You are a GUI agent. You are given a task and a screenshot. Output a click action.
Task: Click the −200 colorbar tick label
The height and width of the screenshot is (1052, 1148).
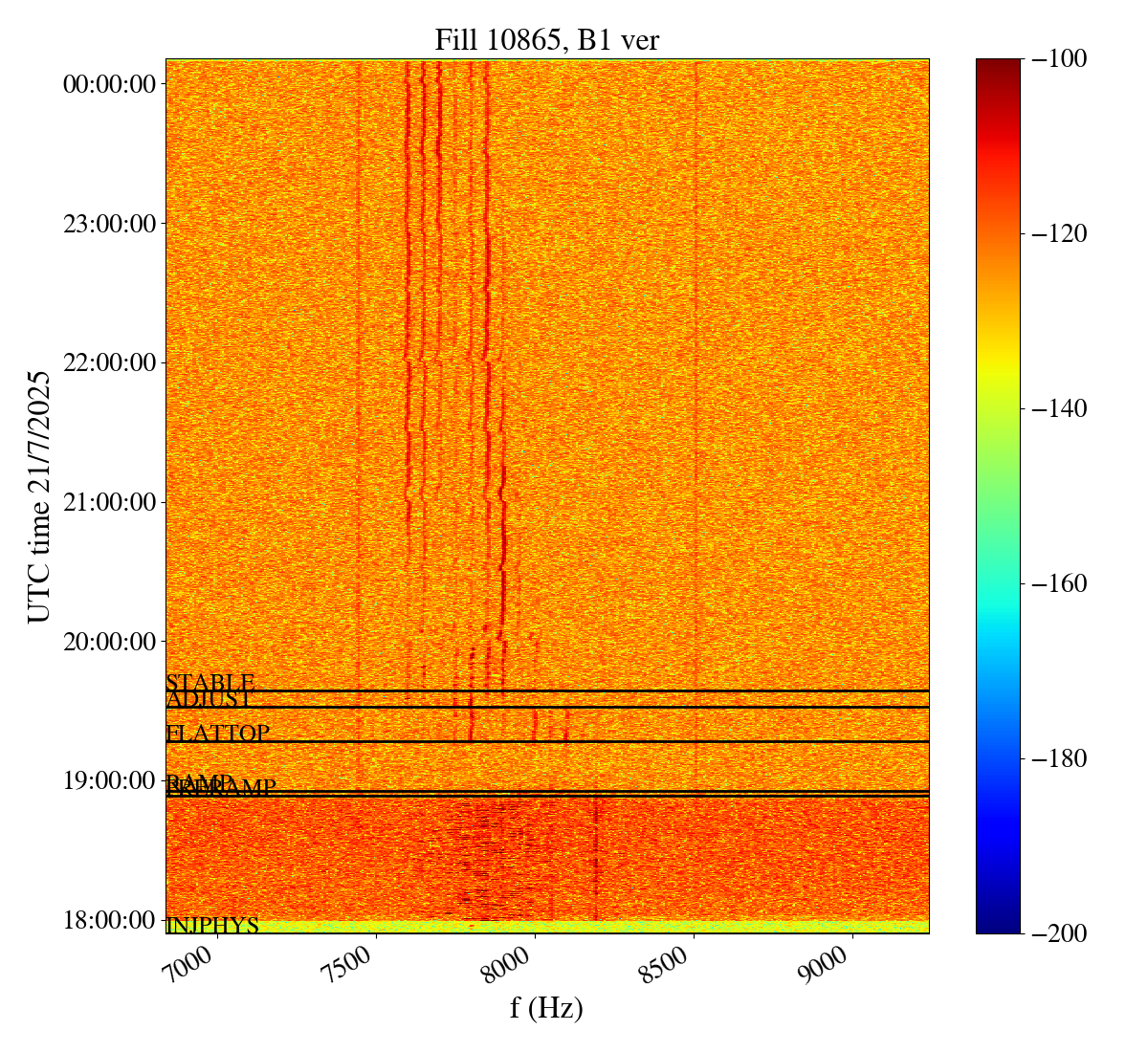pyautogui.click(x=1062, y=933)
